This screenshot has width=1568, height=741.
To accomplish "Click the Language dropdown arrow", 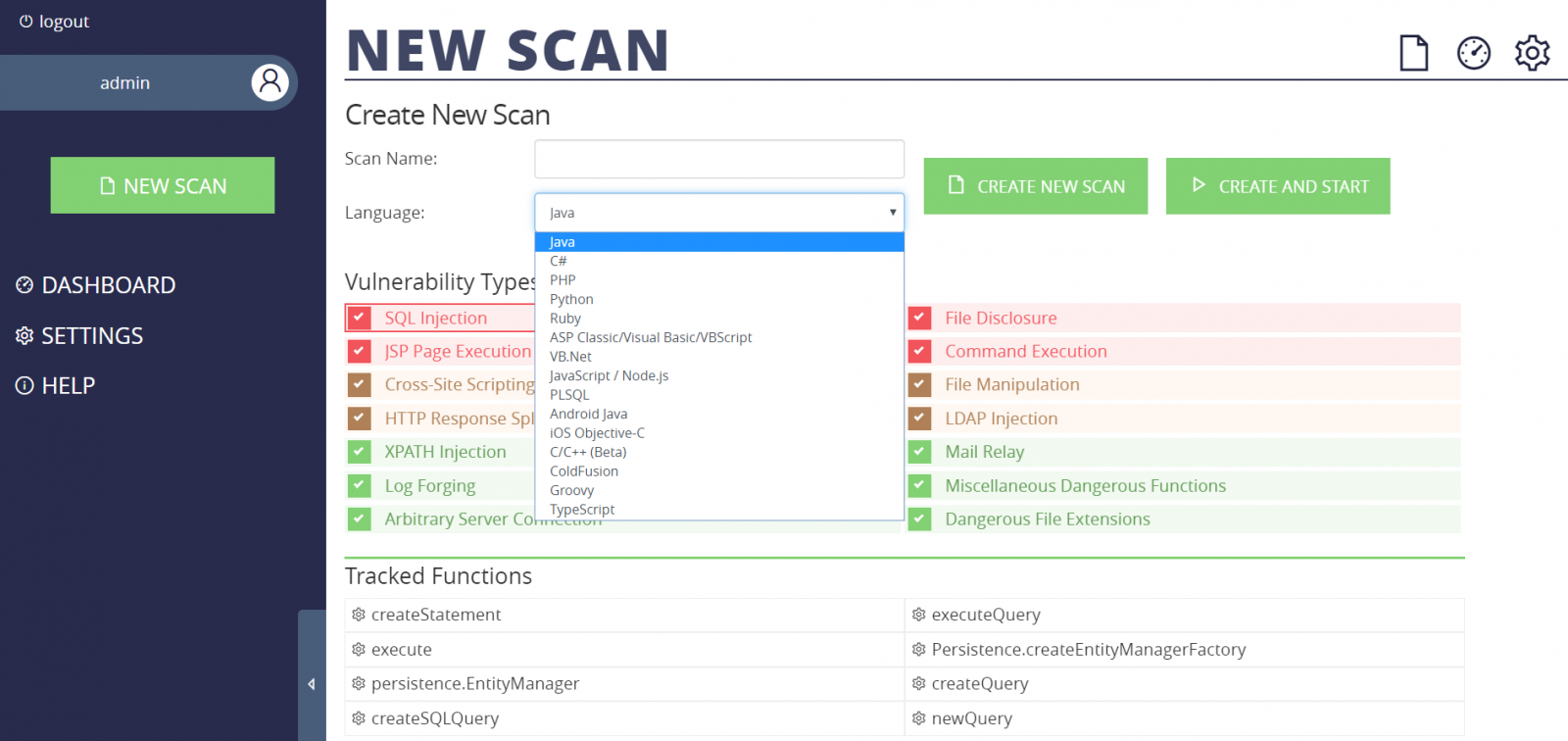I will pyautogui.click(x=892, y=213).
